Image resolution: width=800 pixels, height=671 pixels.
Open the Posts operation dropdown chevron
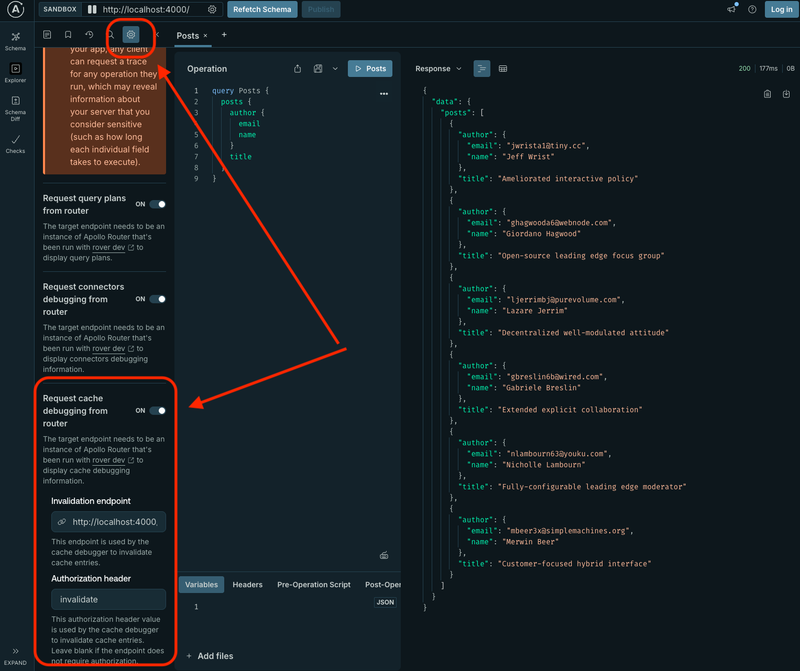point(335,68)
